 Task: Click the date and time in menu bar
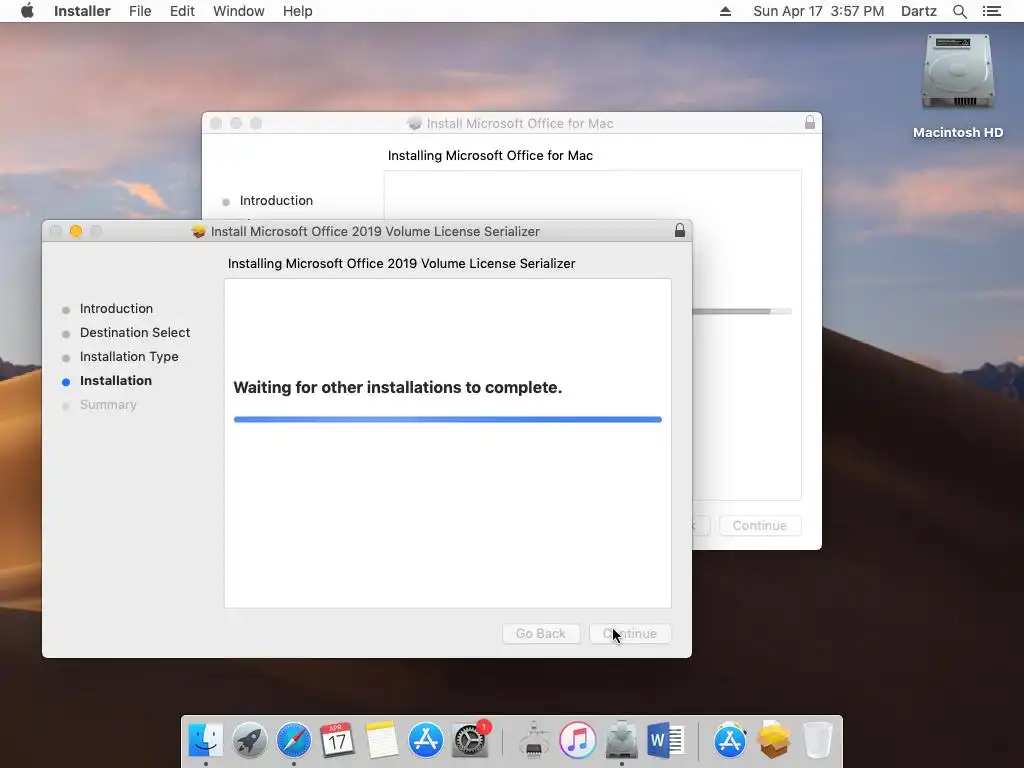818,11
